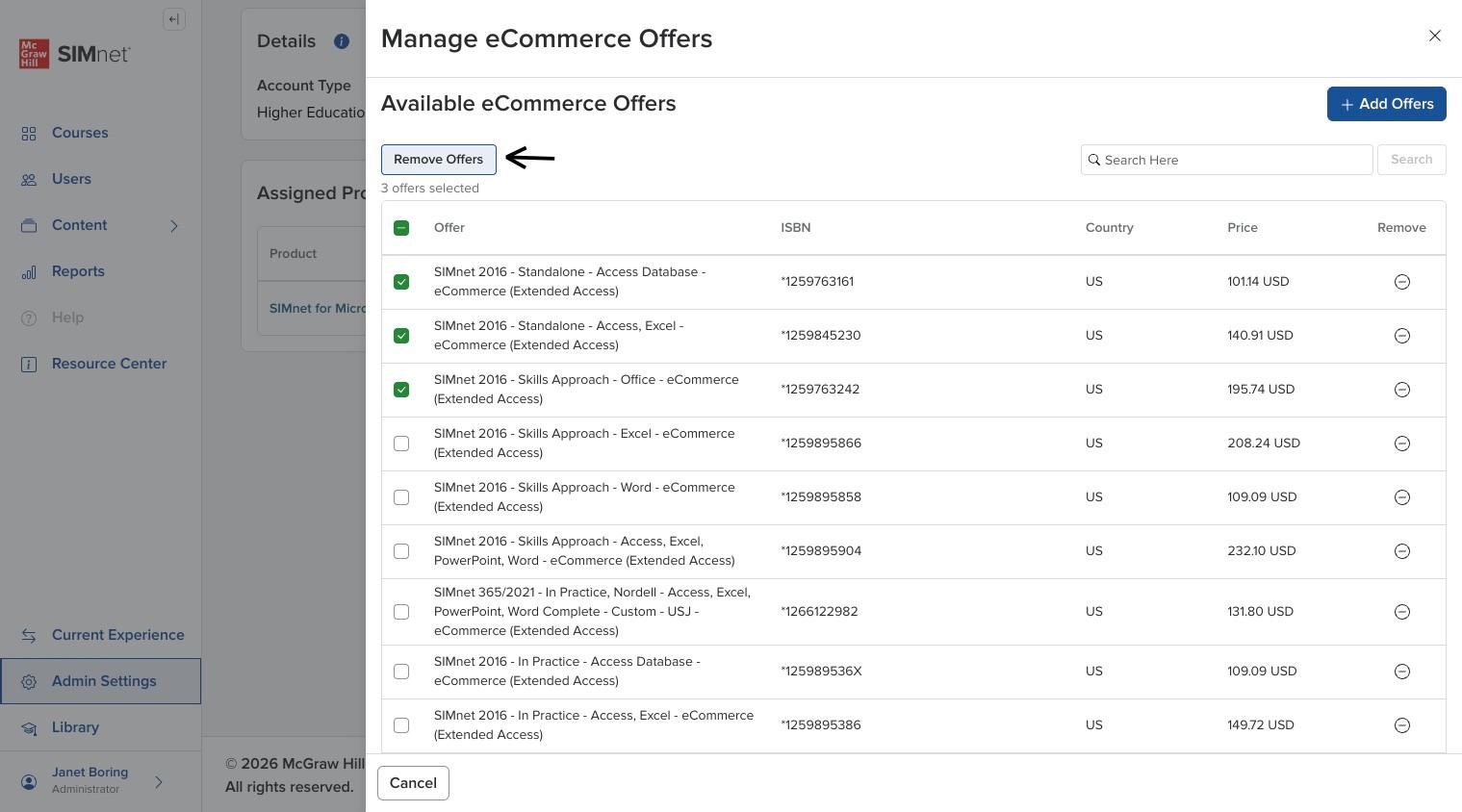
Task: Remove the offer with ISBN 1266122982
Action: pos(1402,612)
